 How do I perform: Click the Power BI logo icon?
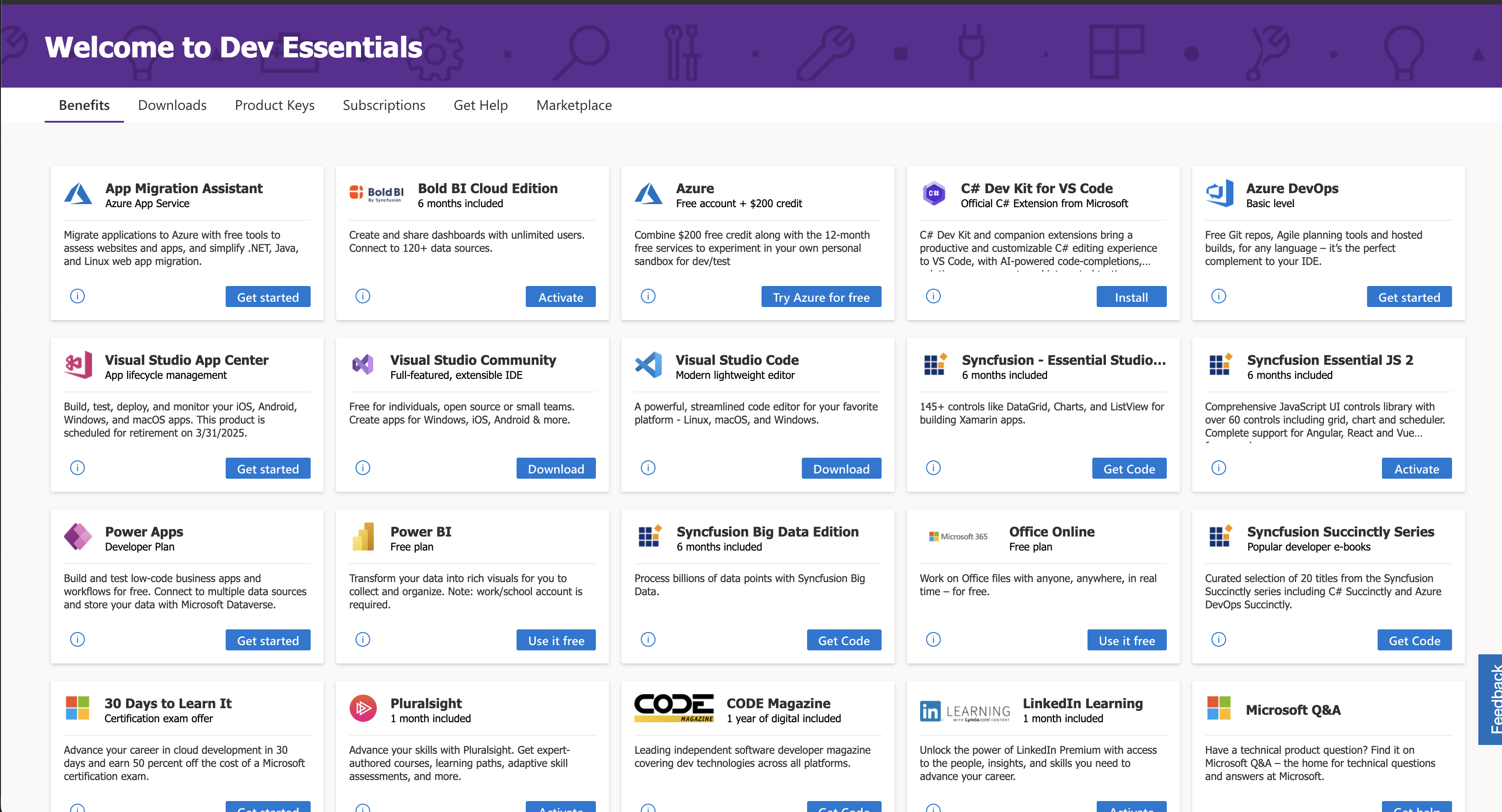[x=363, y=537]
